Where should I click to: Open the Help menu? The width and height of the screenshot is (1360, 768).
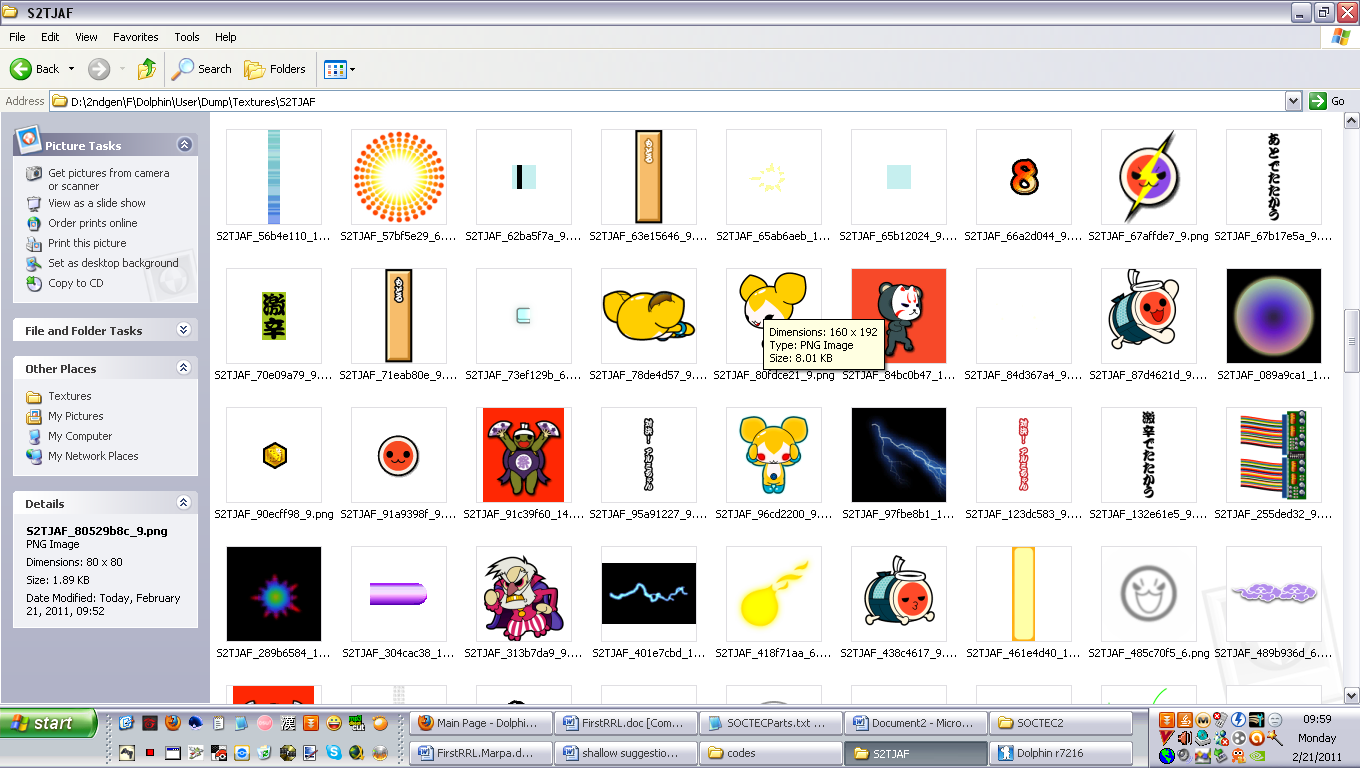[226, 37]
